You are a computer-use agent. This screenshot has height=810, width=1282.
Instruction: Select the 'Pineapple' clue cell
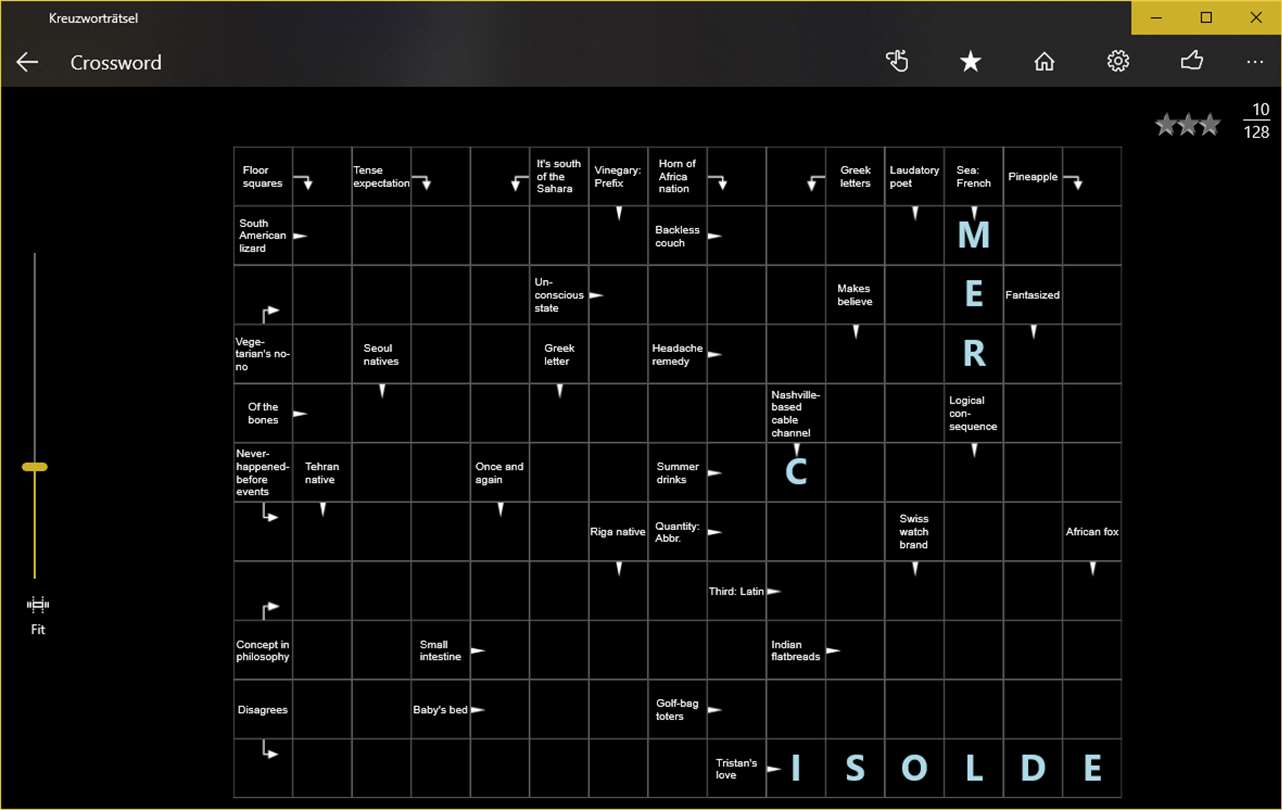tap(1033, 177)
